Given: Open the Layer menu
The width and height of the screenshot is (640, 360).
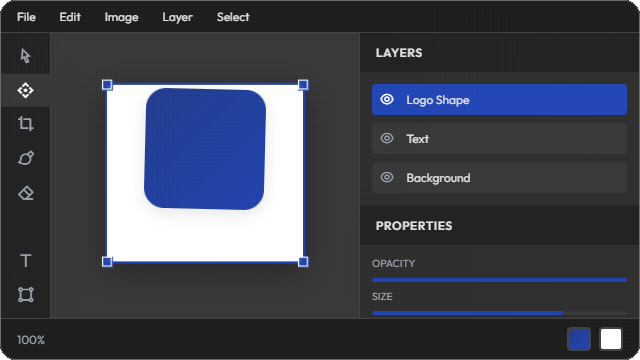Looking at the screenshot, I should point(177,17).
